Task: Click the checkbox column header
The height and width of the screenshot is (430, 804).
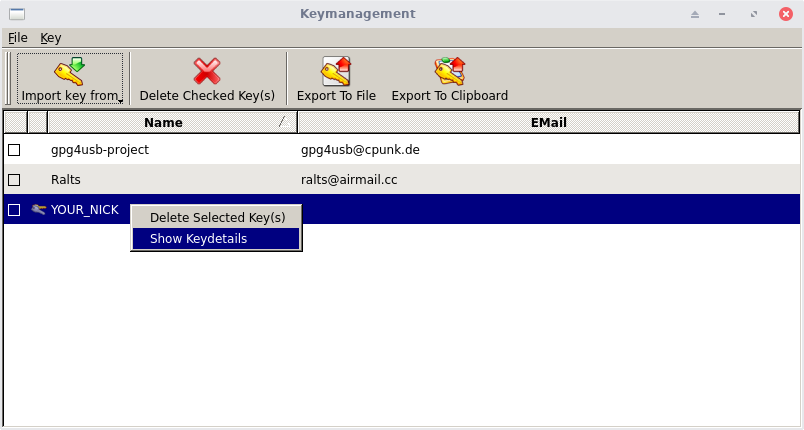Action: [15, 122]
